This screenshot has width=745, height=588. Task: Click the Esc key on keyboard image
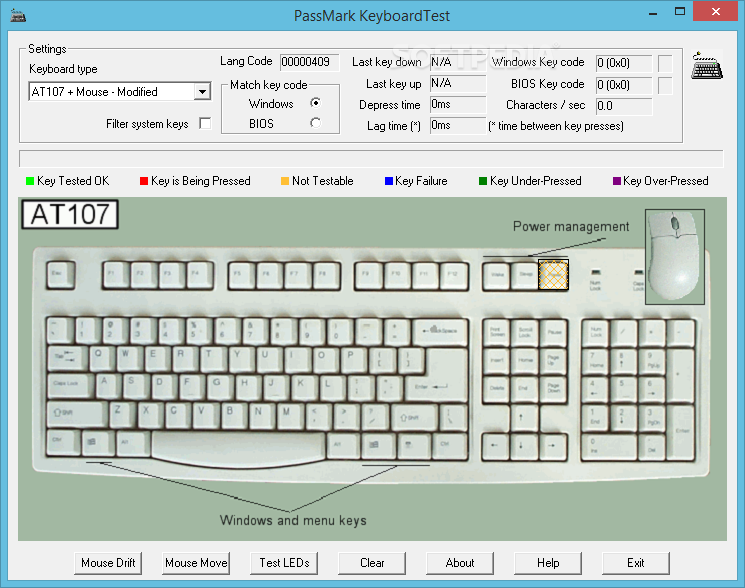(x=60, y=275)
